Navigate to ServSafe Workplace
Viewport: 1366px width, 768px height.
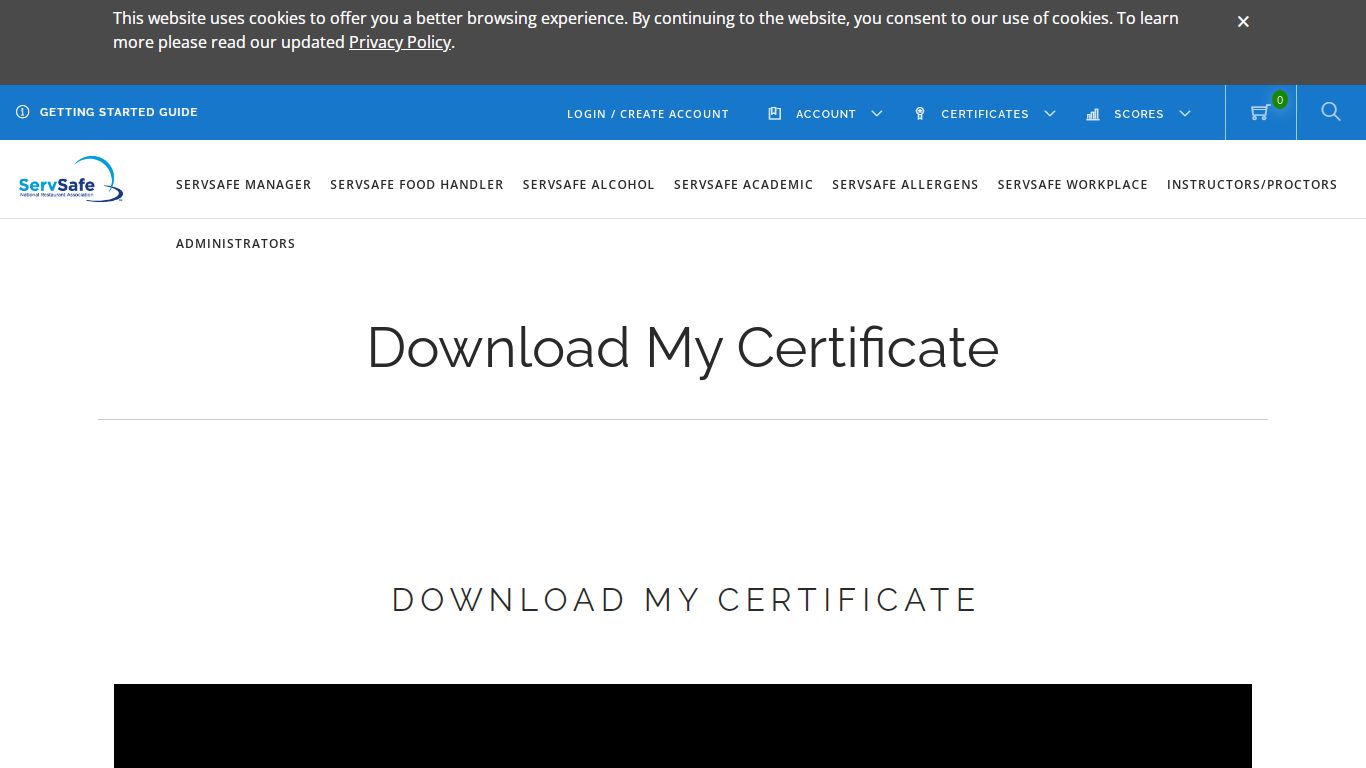pyautogui.click(x=1073, y=185)
